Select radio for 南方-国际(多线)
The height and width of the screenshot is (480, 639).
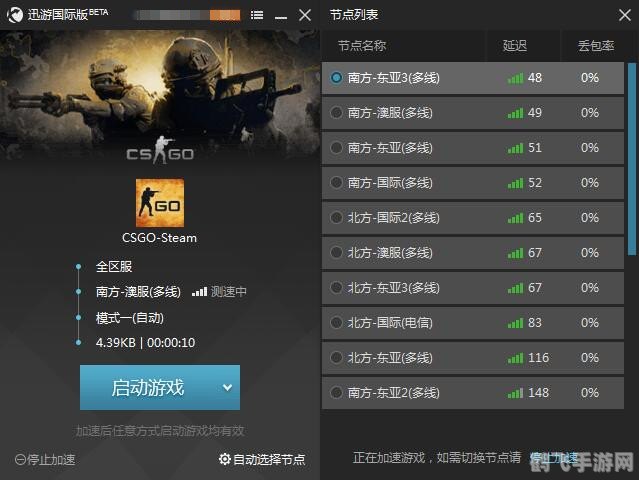click(336, 183)
